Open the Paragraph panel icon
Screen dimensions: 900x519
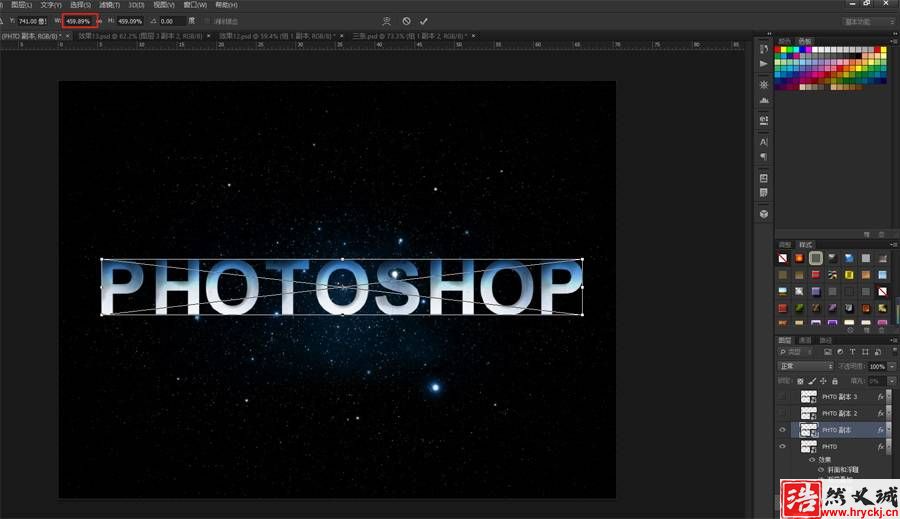pyautogui.click(x=763, y=157)
